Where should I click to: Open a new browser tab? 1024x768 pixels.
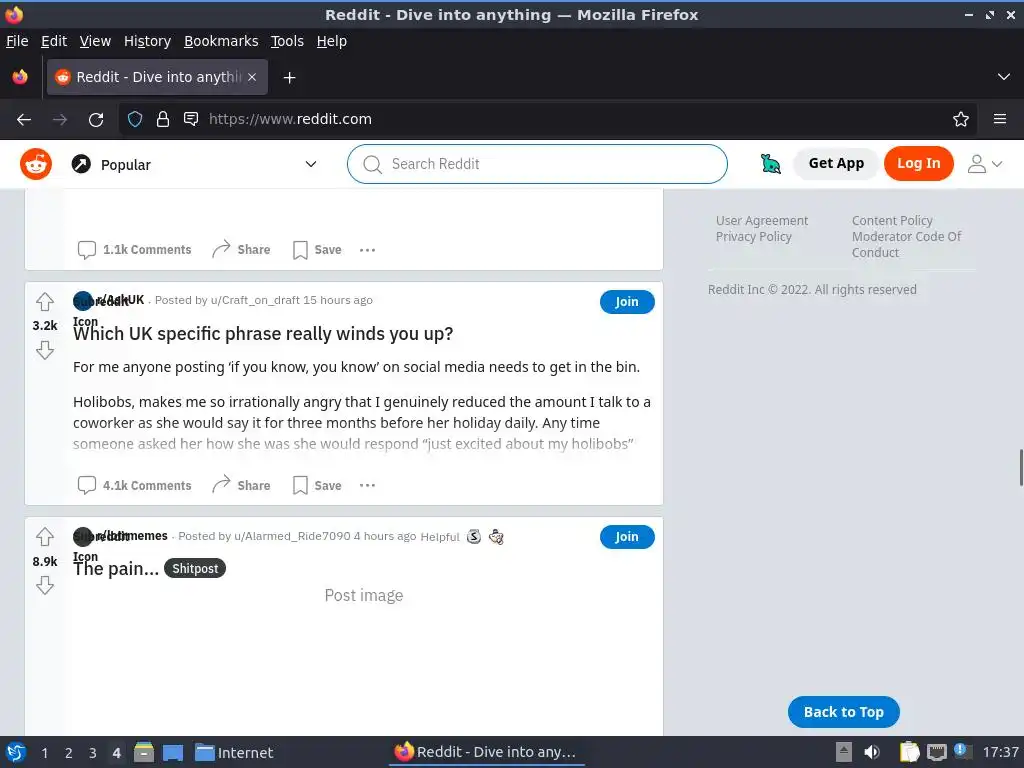click(289, 78)
